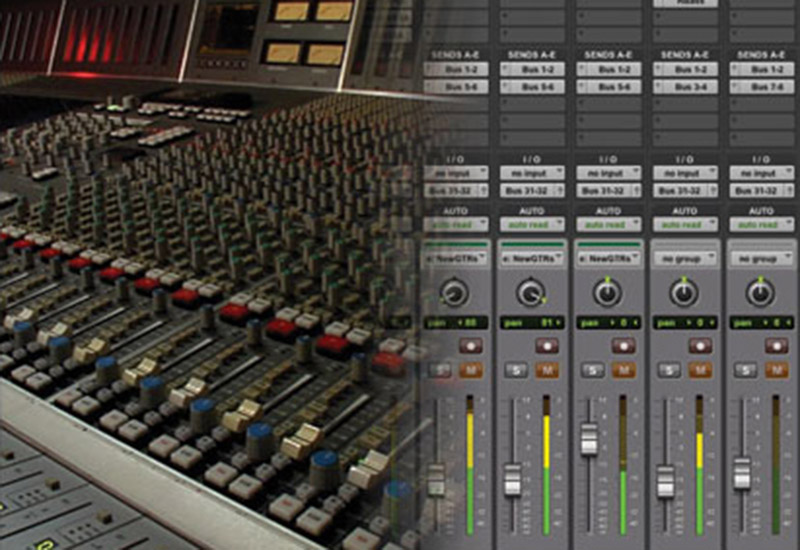The width and height of the screenshot is (800, 550).
Task: Click the volume fader on the third strip
Action: click(x=589, y=439)
